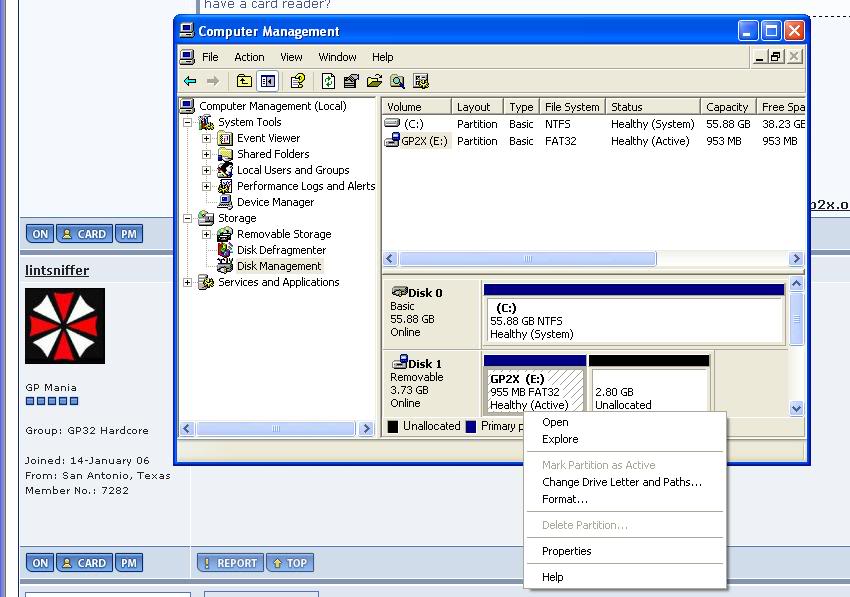Collapse the Storage tree node

187,218
